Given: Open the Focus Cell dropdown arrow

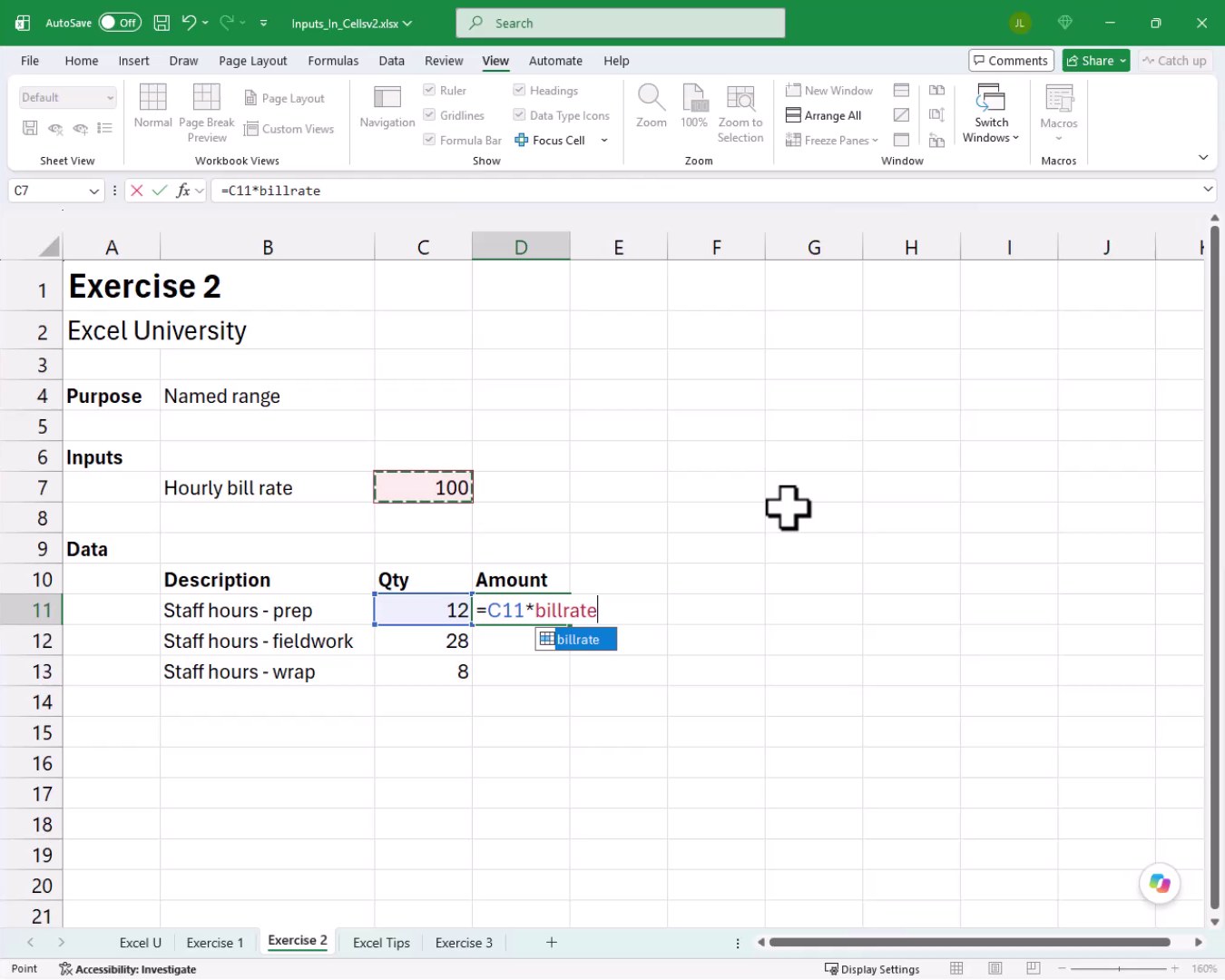Looking at the screenshot, I should (x=604, y=140).
